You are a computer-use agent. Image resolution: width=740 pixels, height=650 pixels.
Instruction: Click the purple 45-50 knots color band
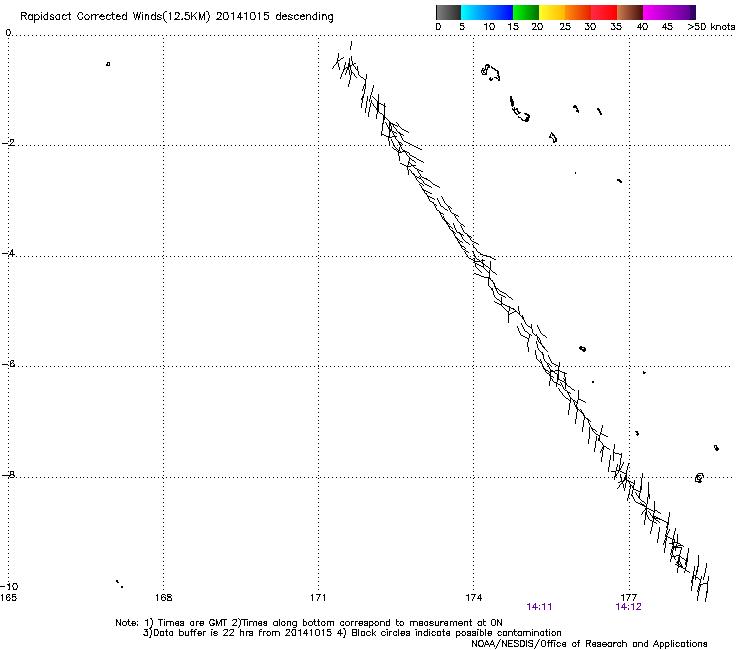pyautogui.click(x=682, y=12)
